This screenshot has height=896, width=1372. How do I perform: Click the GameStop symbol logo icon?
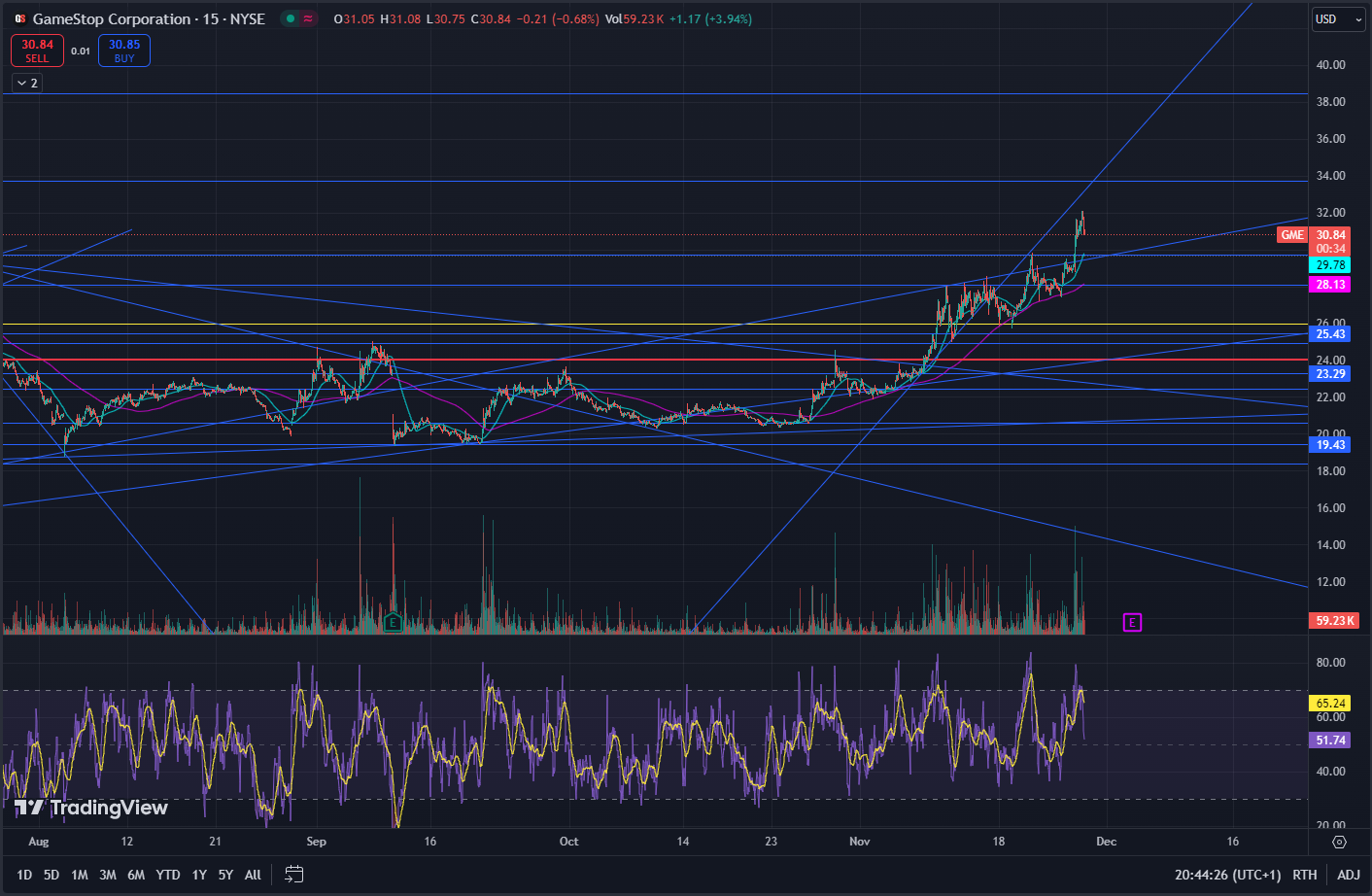(x=19, y=18)
